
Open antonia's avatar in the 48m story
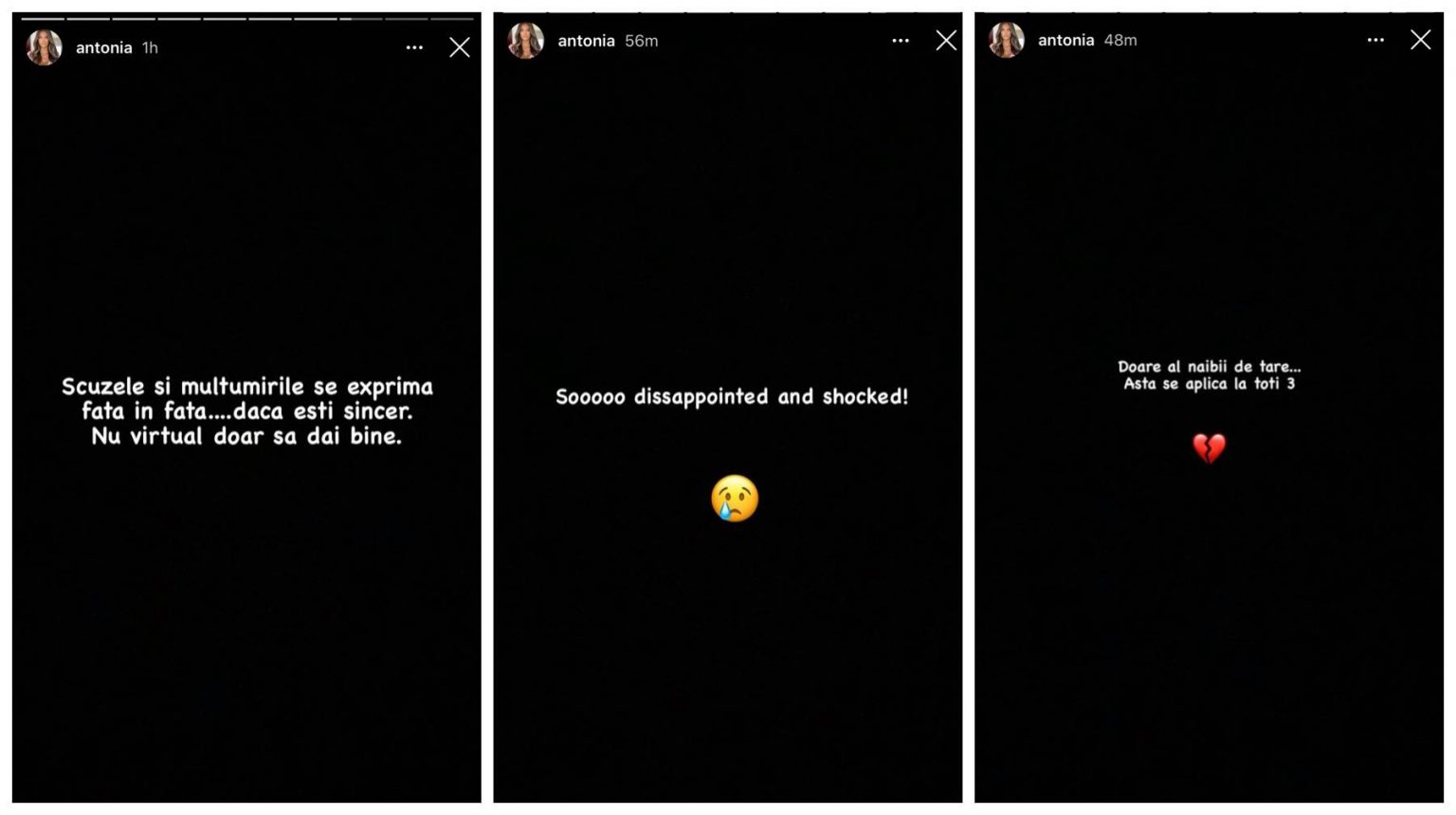pyautogui.click(x=1007, y=40)
